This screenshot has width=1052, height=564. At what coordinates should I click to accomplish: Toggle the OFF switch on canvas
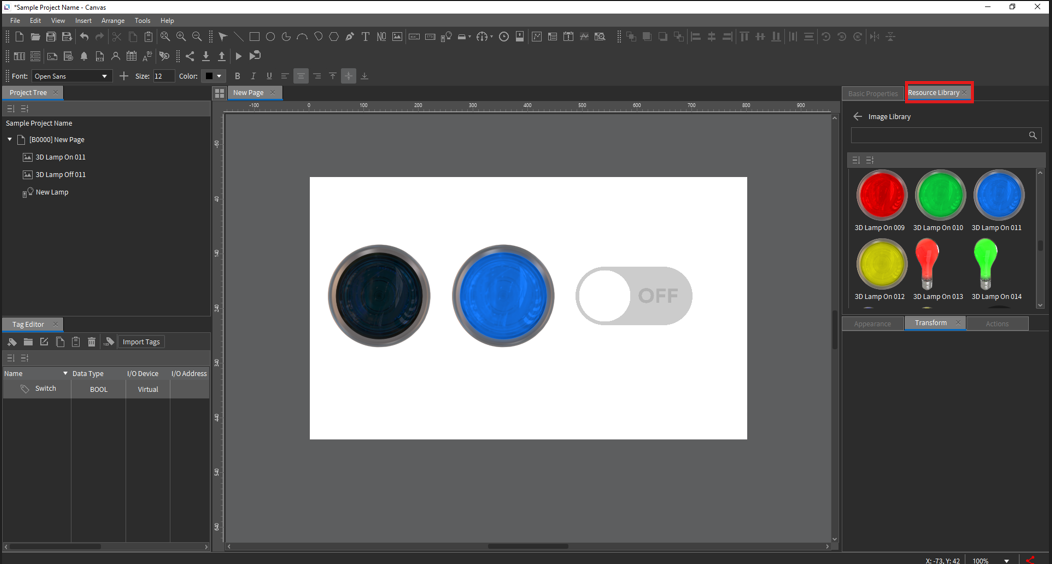coord(633,296)
